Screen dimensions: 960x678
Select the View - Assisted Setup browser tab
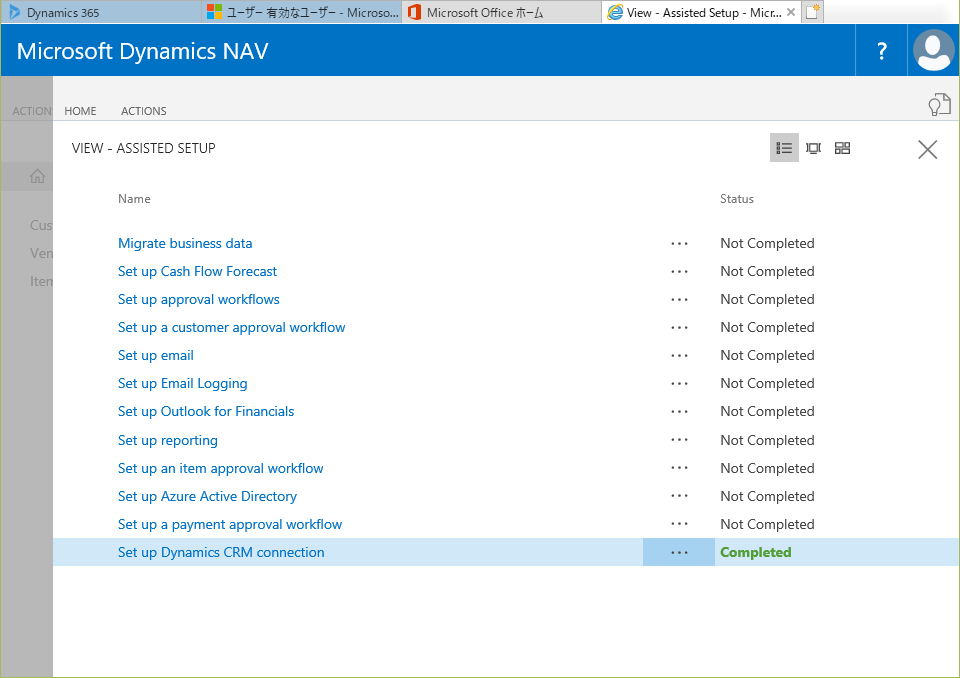click(x=702, y=12)
